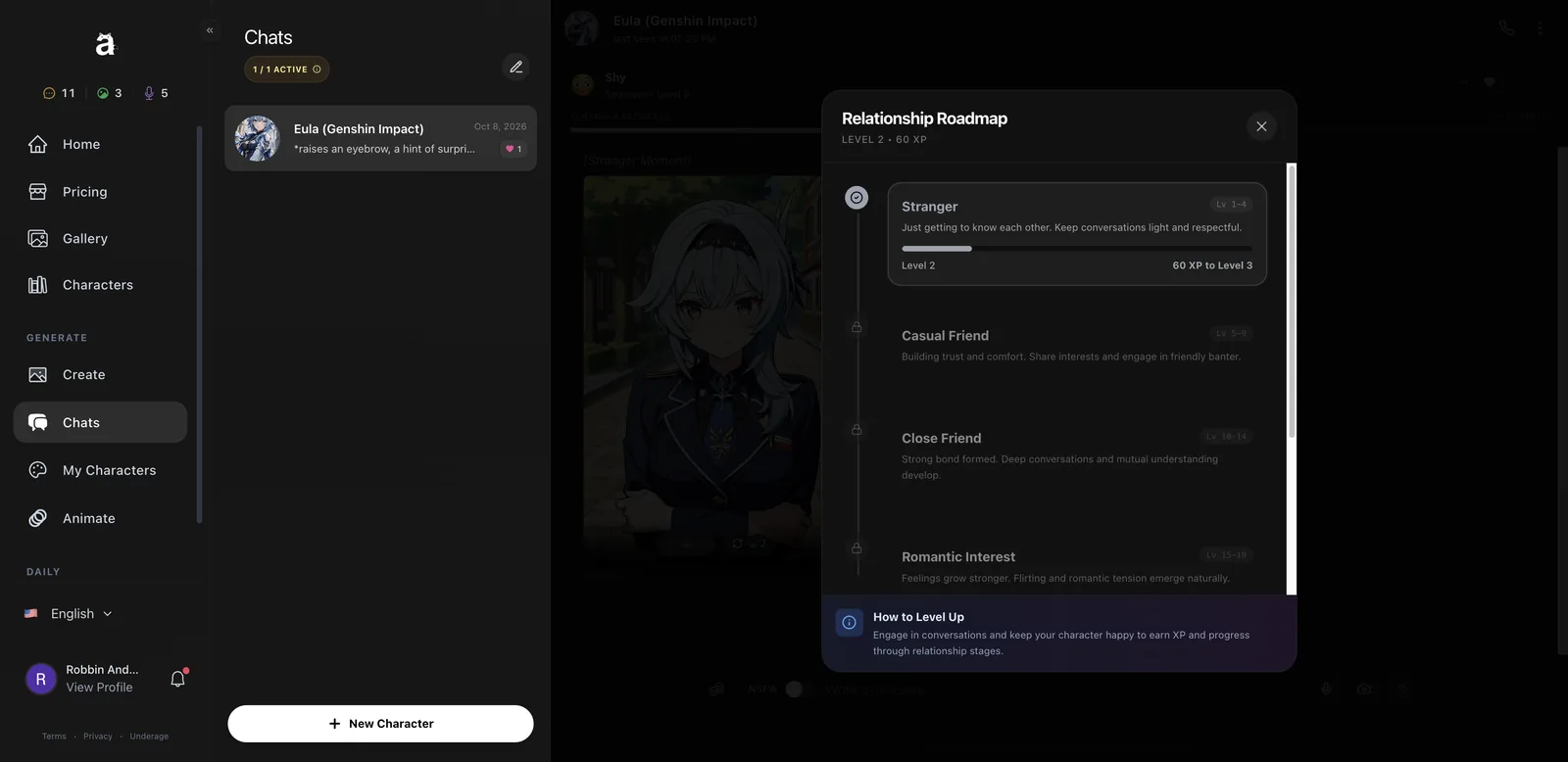Open the Characters library

(100, 285)
